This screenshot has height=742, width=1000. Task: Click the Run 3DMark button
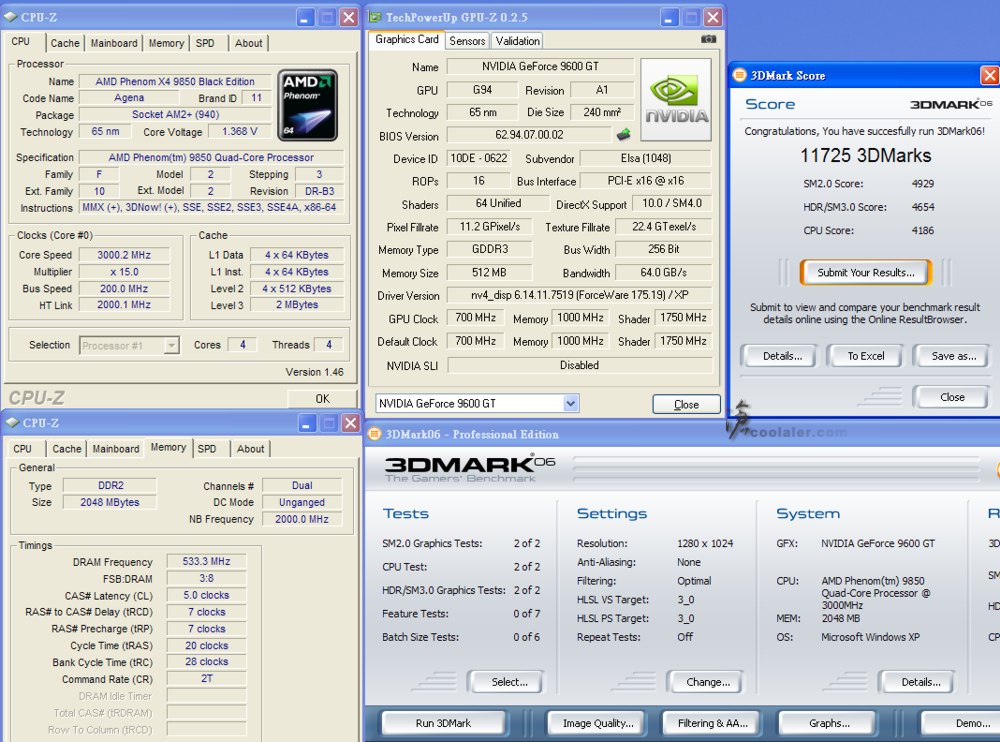pyautogui.click(x=443, y=723)
